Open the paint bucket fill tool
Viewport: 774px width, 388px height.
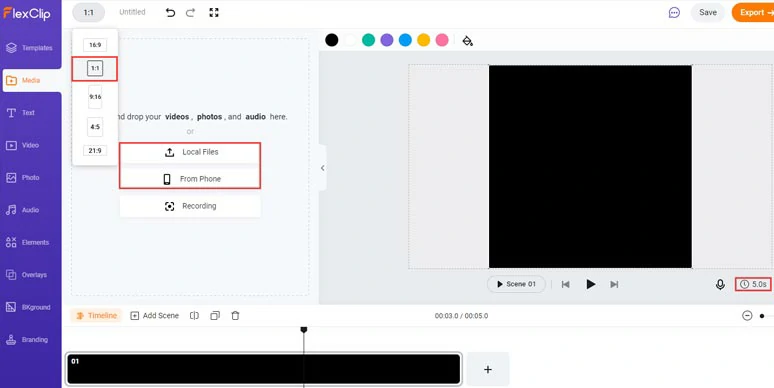pos(467,40)
